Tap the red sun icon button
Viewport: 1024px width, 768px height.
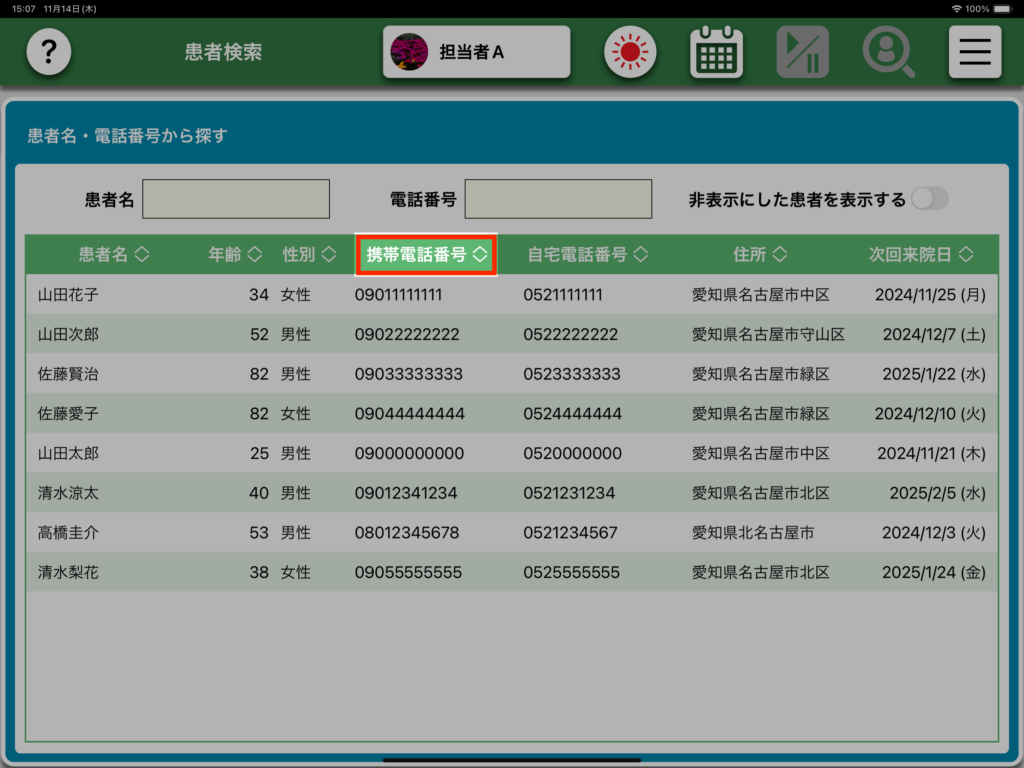(630, 52)
